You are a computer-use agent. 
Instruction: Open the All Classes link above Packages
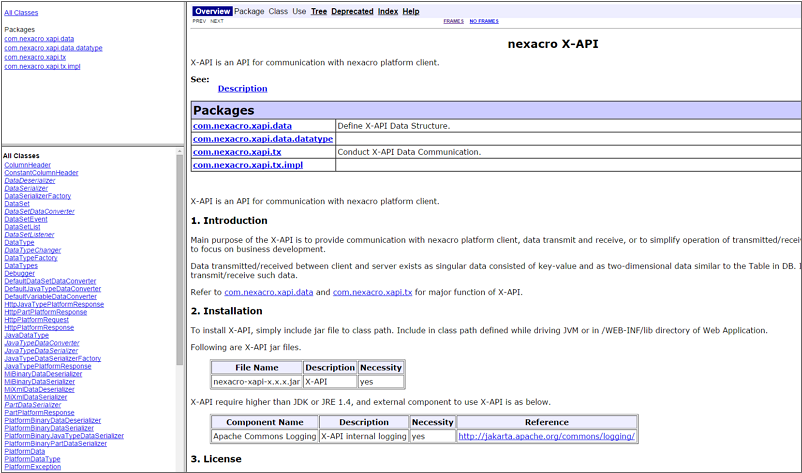pyautogui.click(x=21, y=13)
